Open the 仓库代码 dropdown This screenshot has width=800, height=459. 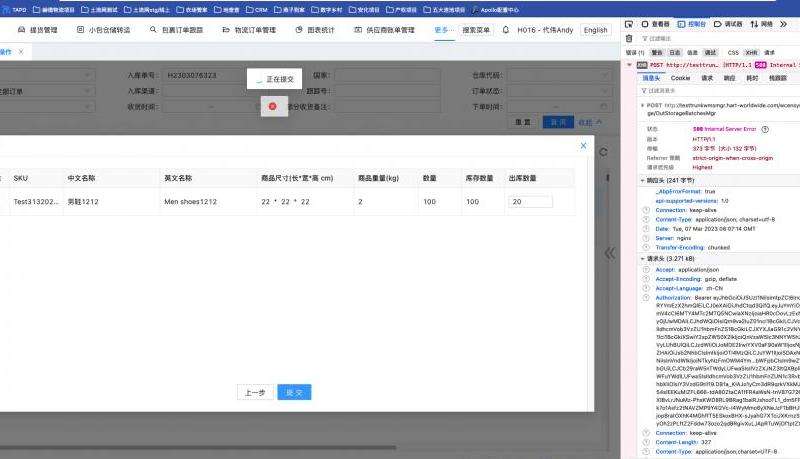click(x=559, y=75)
